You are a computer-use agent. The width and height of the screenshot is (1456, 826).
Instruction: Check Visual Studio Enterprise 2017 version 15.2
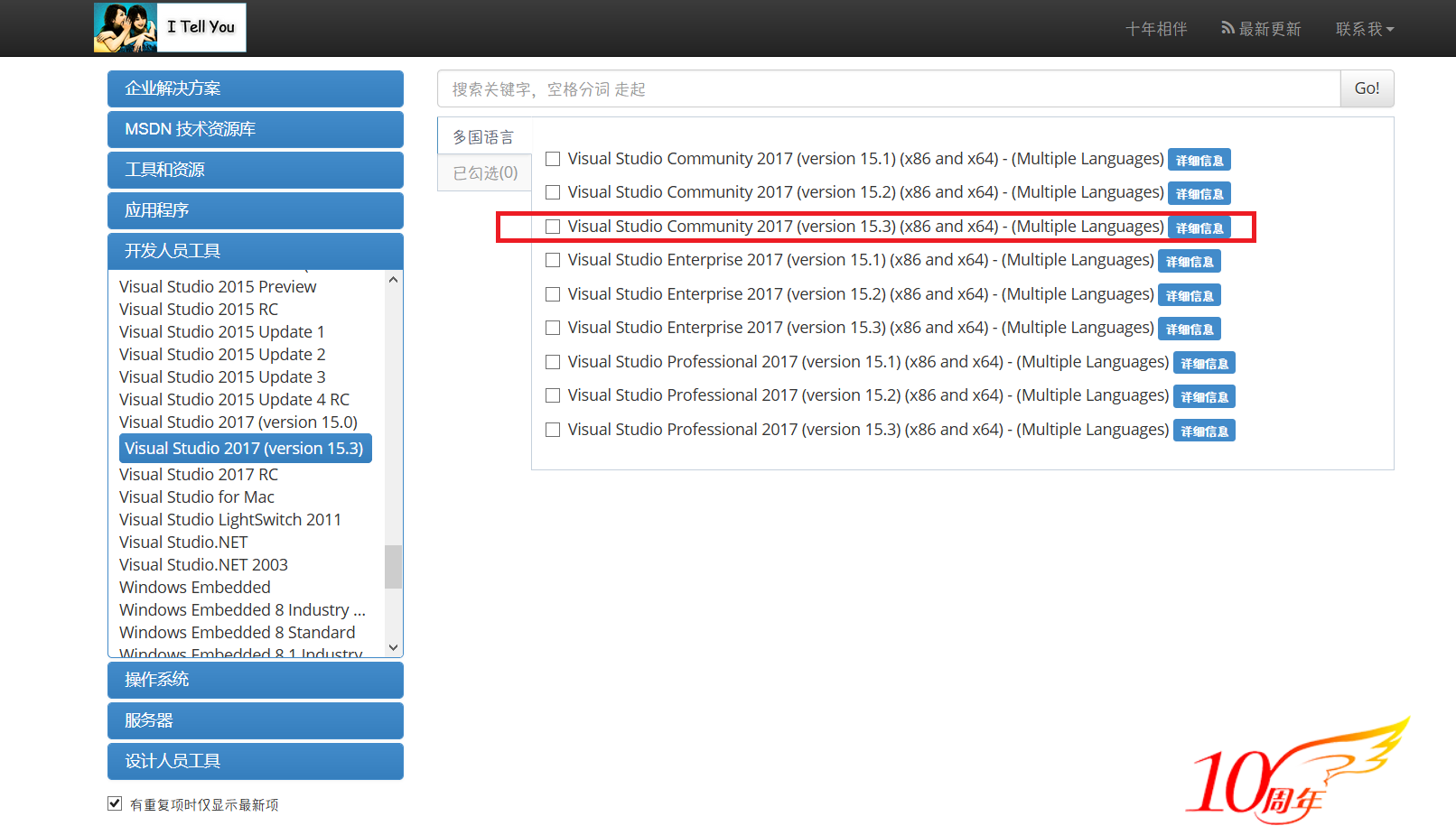pos(553,294)
